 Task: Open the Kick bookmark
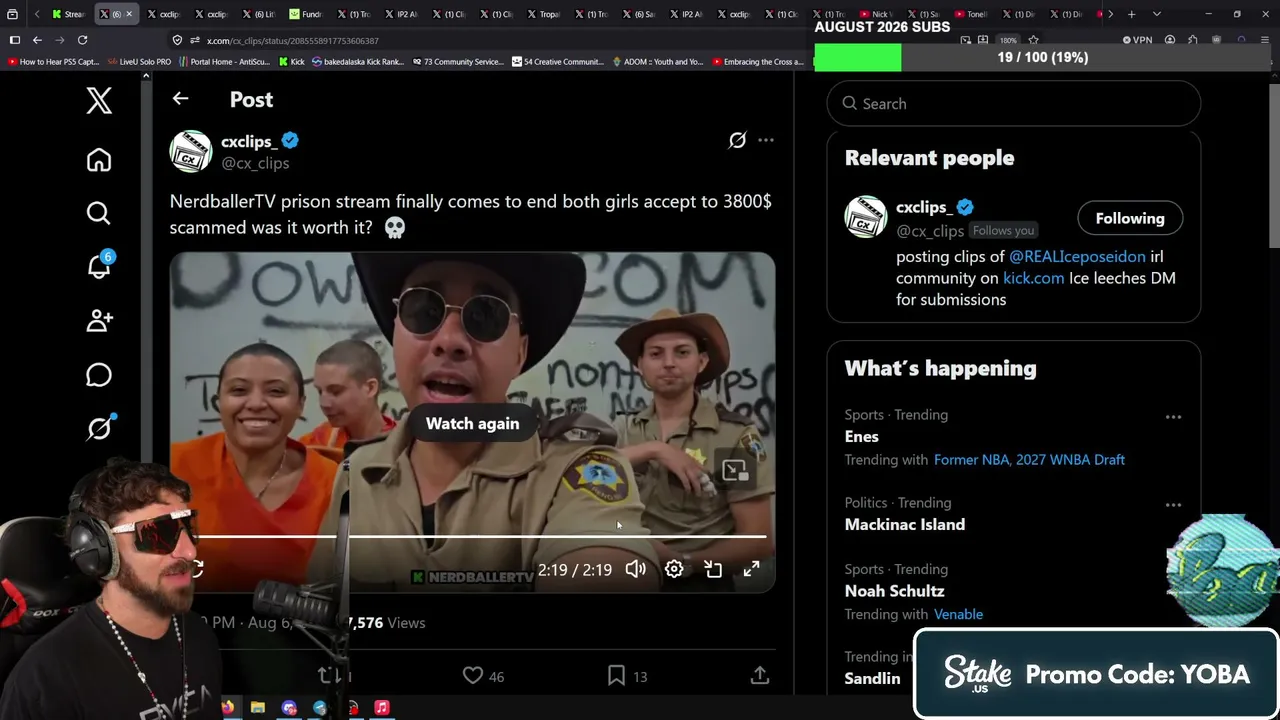[x=291, y=62]
